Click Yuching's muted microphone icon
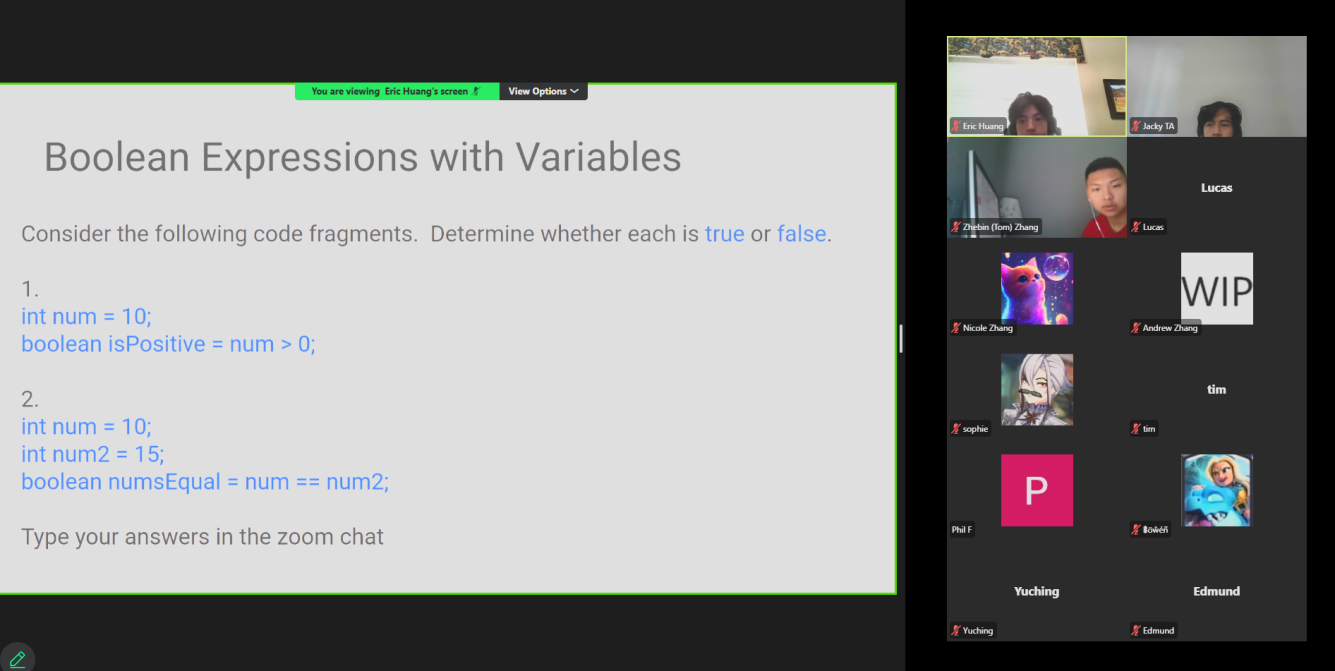The image size is (1335, 671). (x=956, y=630)
